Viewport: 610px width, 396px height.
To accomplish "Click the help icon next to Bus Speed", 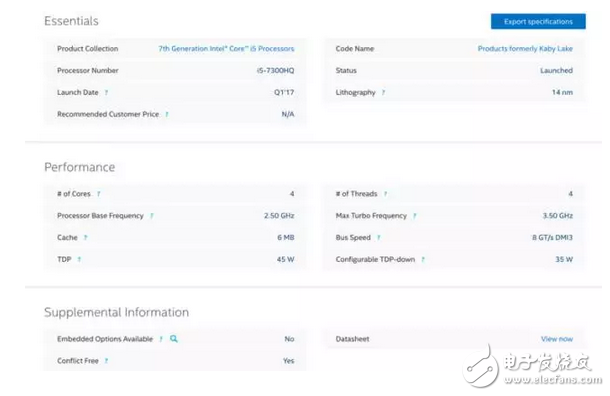I will click(379, 238).
